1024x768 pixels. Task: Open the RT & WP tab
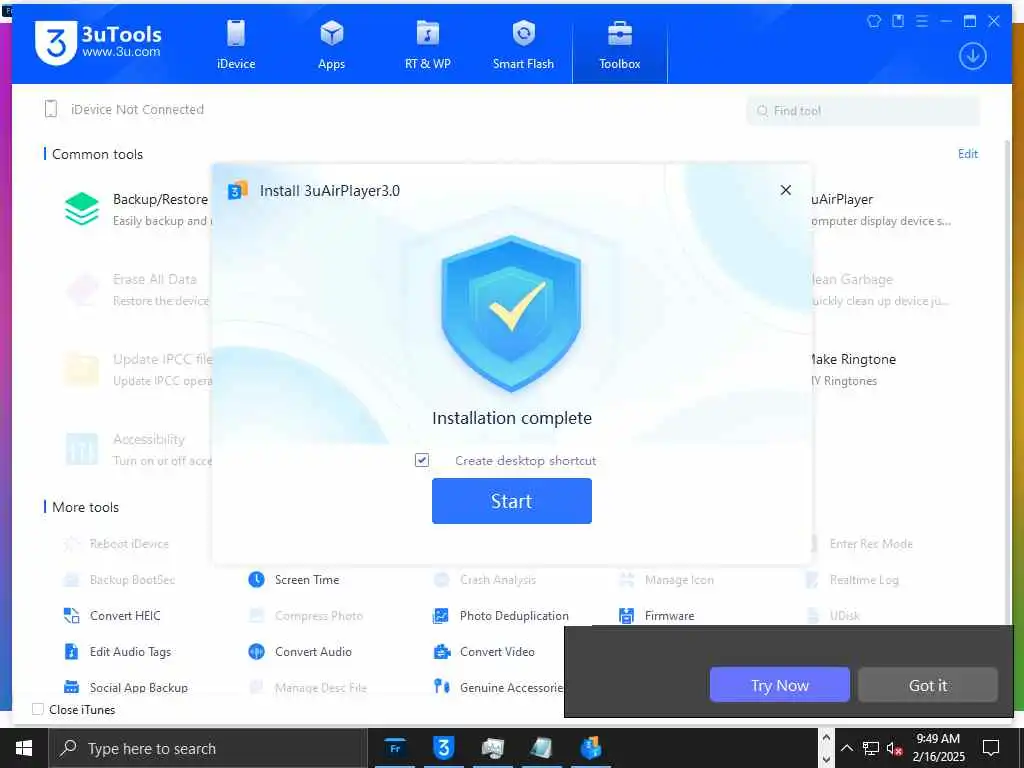[x=427, y=44]
